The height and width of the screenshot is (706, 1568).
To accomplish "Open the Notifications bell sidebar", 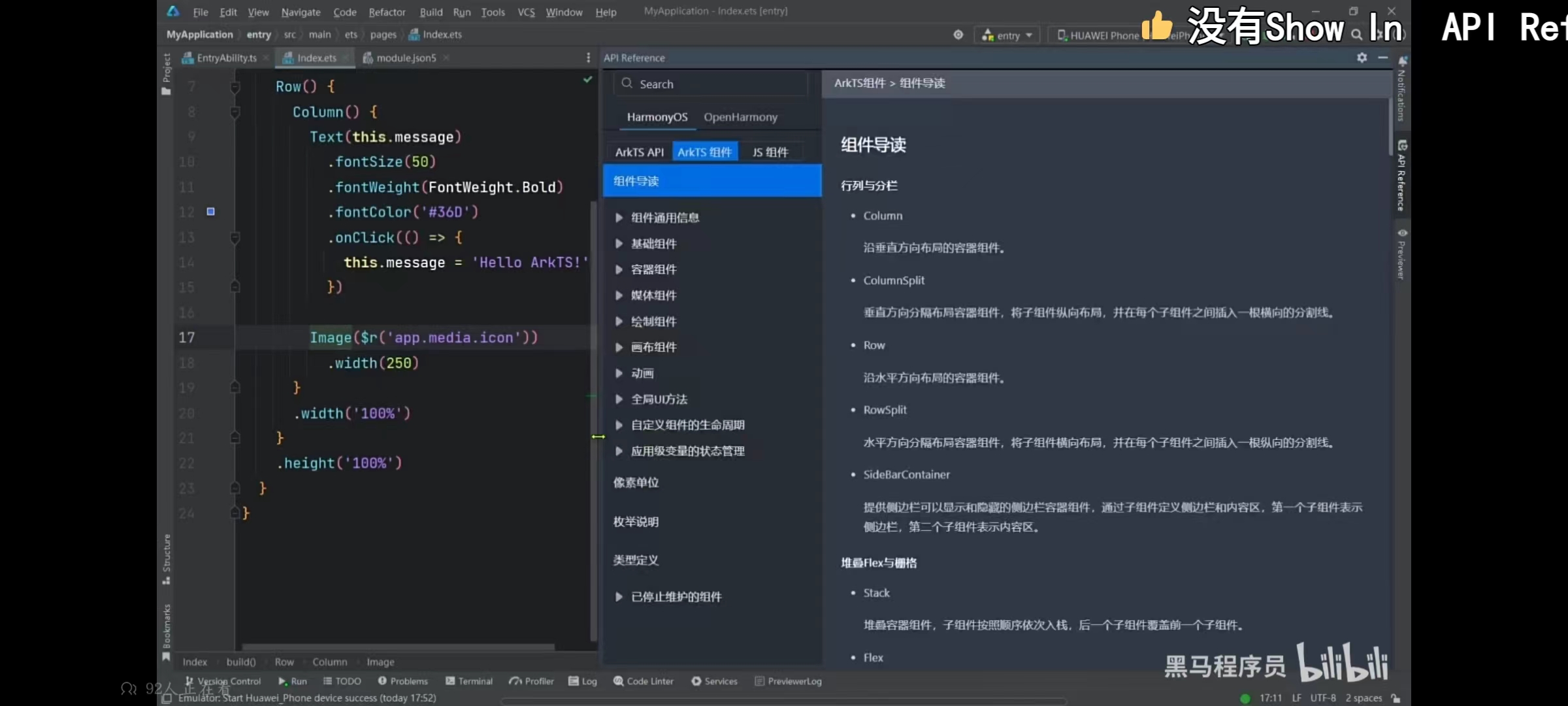I will click(x=1401, y=90).
